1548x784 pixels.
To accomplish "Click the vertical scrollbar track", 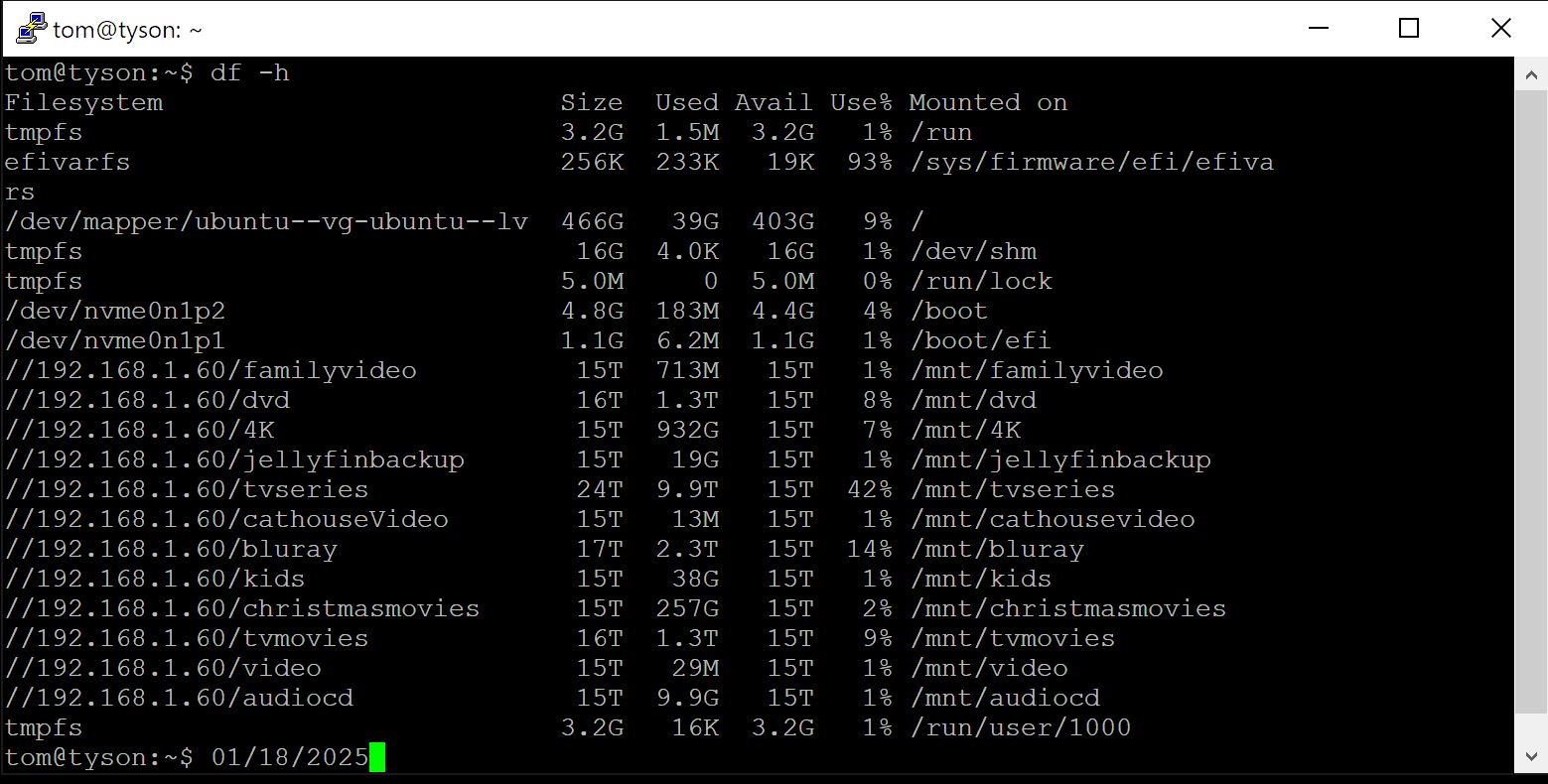I will pyautogui.click(x=1530, y=397).
